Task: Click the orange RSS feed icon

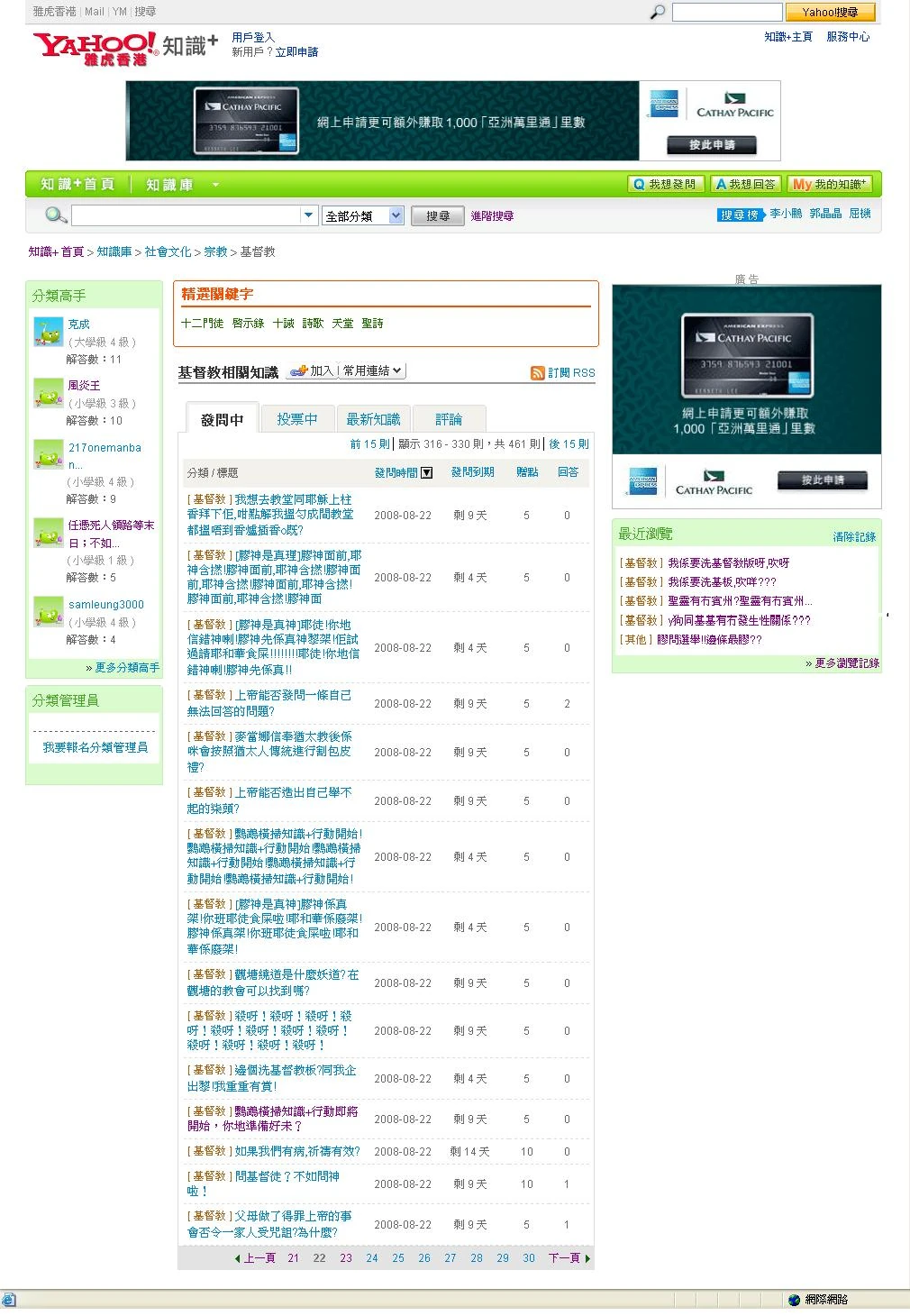Action: [538, 372]
